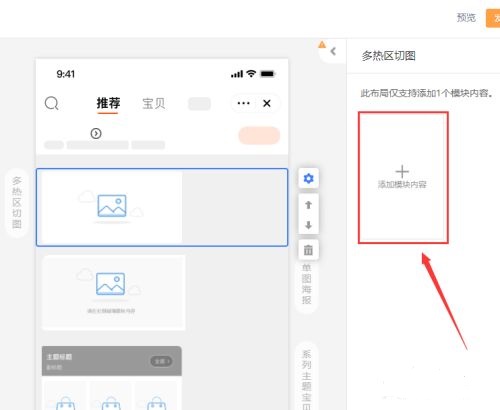Move module up with arrow icon
The width and height of the screenshot is (500, 410).
coord(308,205)
